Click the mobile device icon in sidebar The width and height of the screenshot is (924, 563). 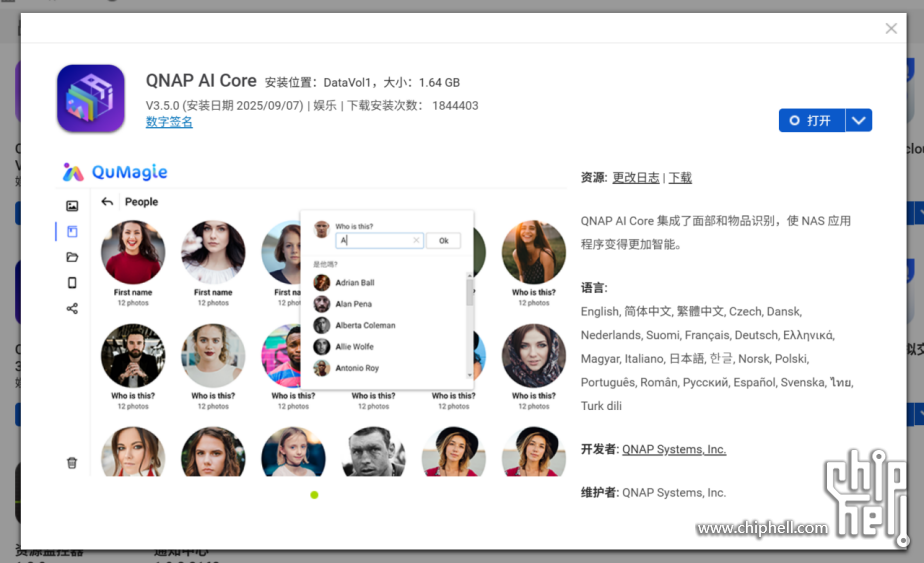[x=72, y=283]
